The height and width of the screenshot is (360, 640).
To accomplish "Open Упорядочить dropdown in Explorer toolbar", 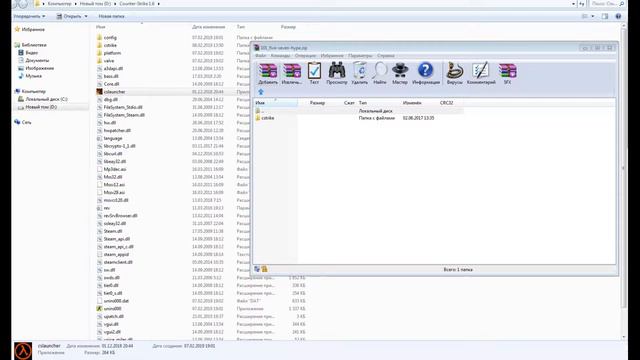I will pos(29,16).
